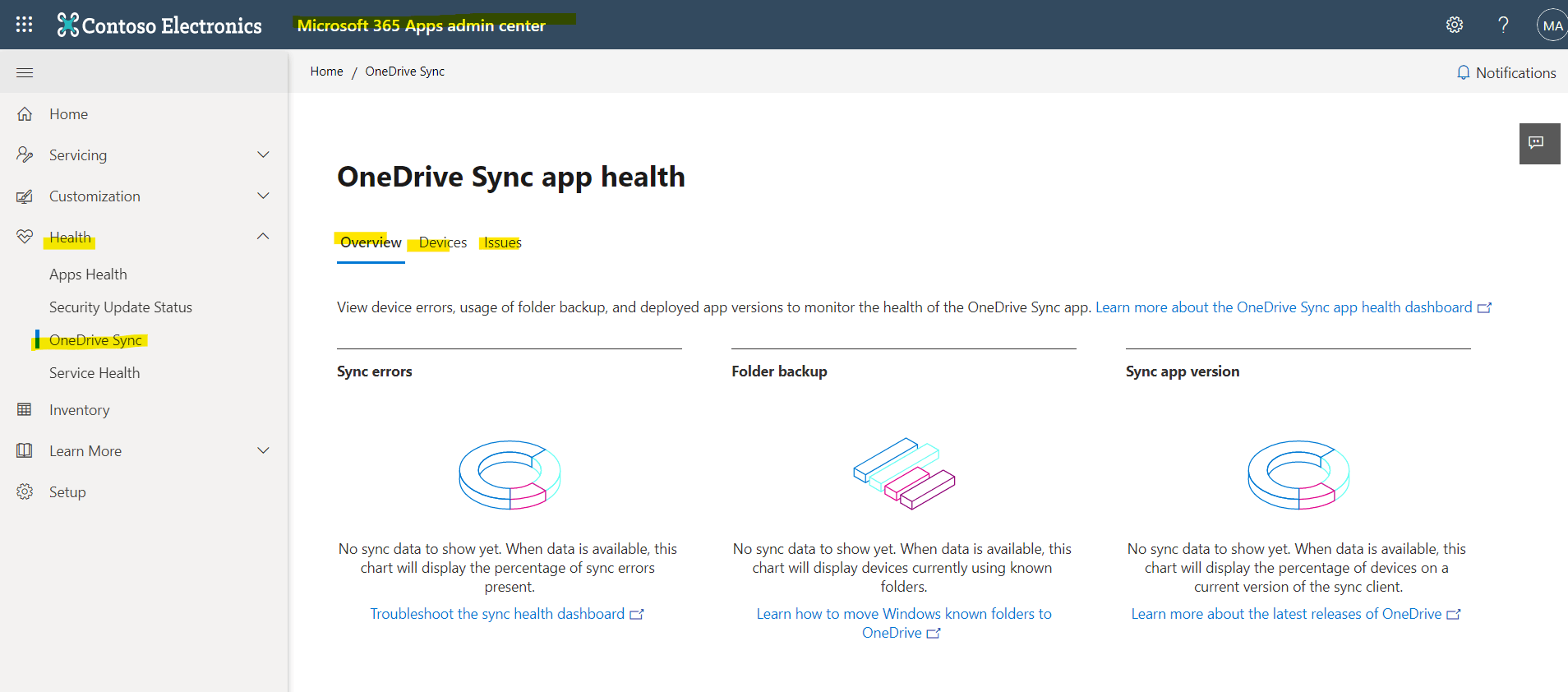Open Security Update Status page
Viewport: 1568px width, 692px height.
coord(121,307)
